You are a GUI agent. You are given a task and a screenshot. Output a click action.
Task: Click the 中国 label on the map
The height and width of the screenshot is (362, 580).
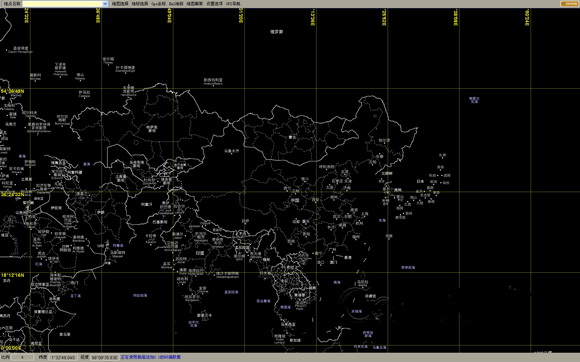pos(295,200)
